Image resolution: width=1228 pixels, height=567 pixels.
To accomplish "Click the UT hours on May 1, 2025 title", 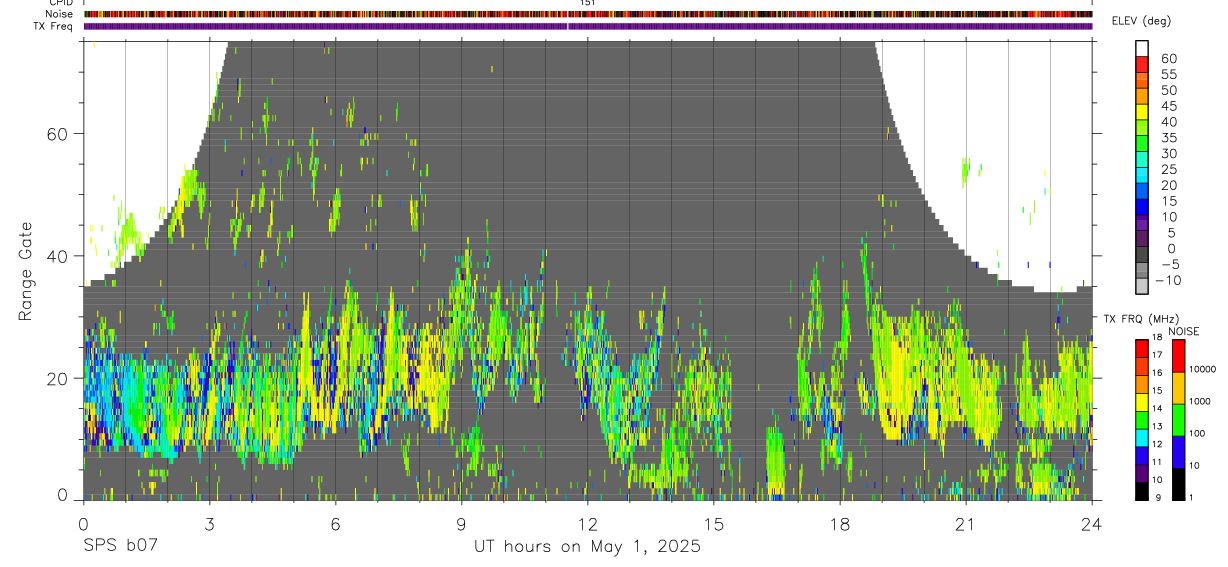I will click(588, 547).
